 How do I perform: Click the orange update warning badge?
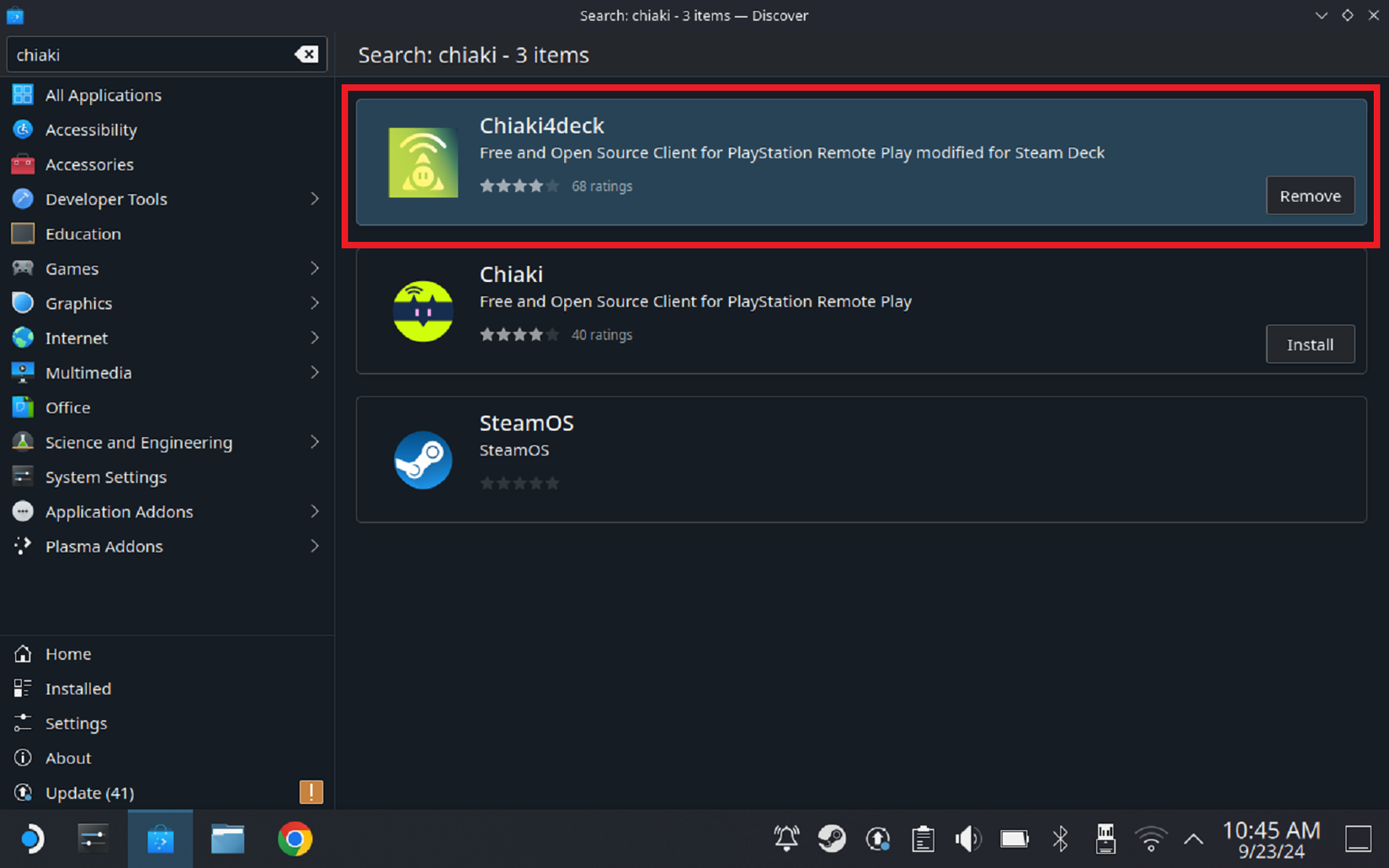311,792
